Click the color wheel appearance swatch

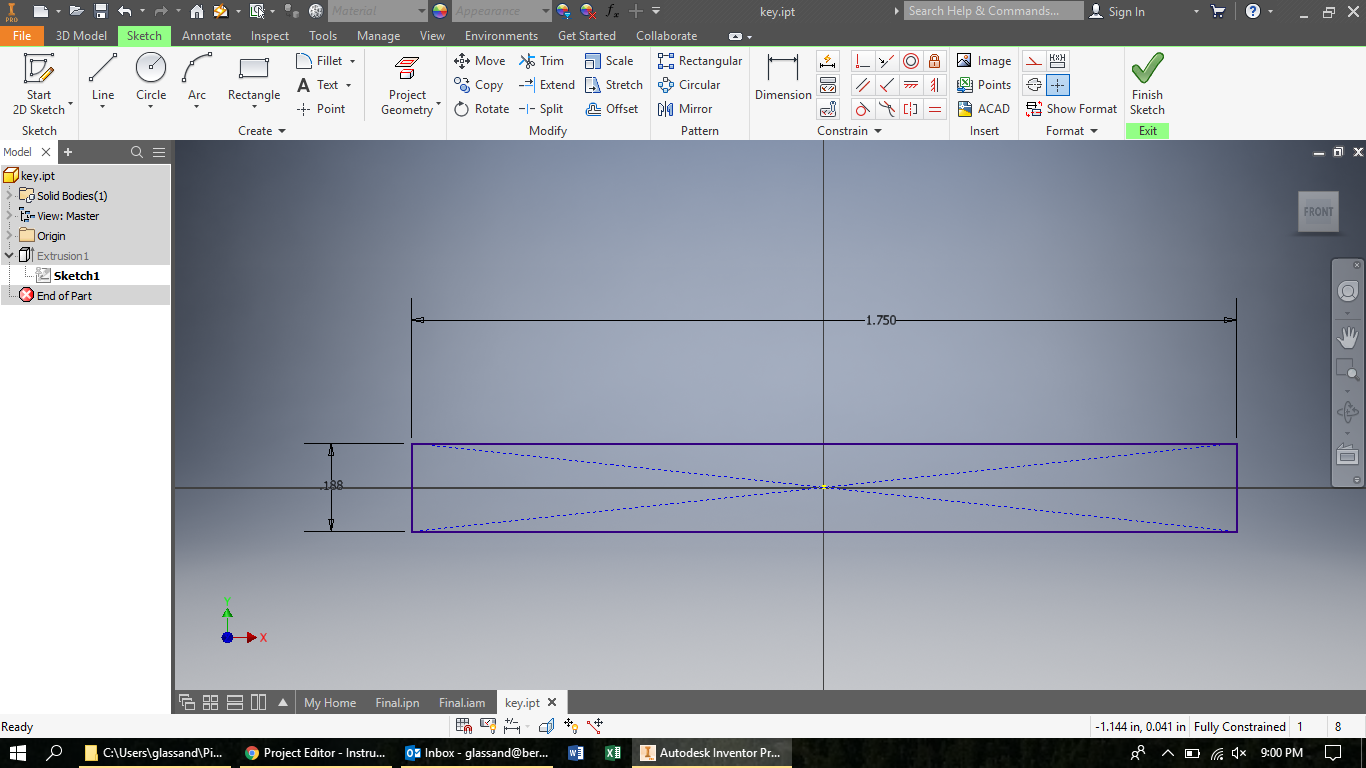coord(440,11)
